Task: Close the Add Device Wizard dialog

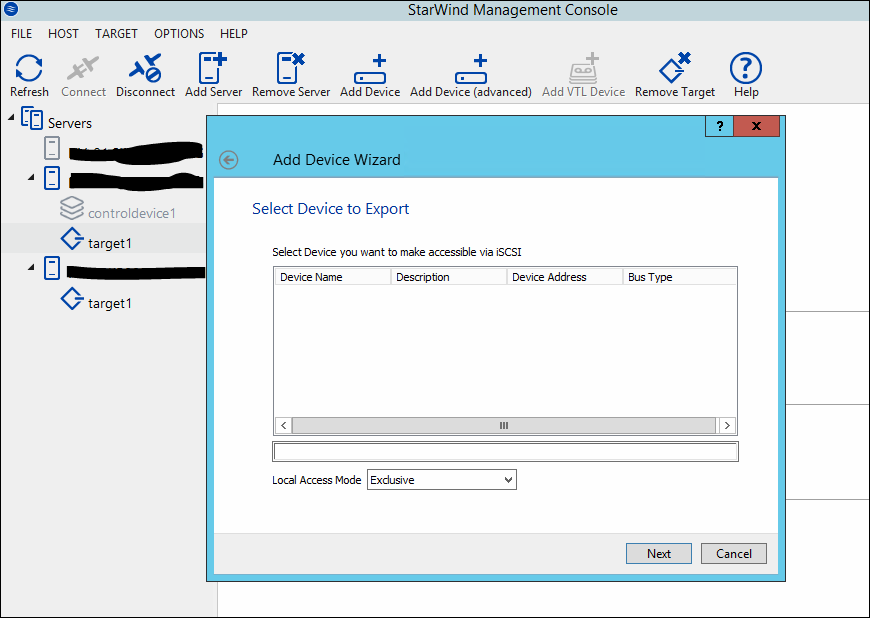Action: click(x=756, y=126)
